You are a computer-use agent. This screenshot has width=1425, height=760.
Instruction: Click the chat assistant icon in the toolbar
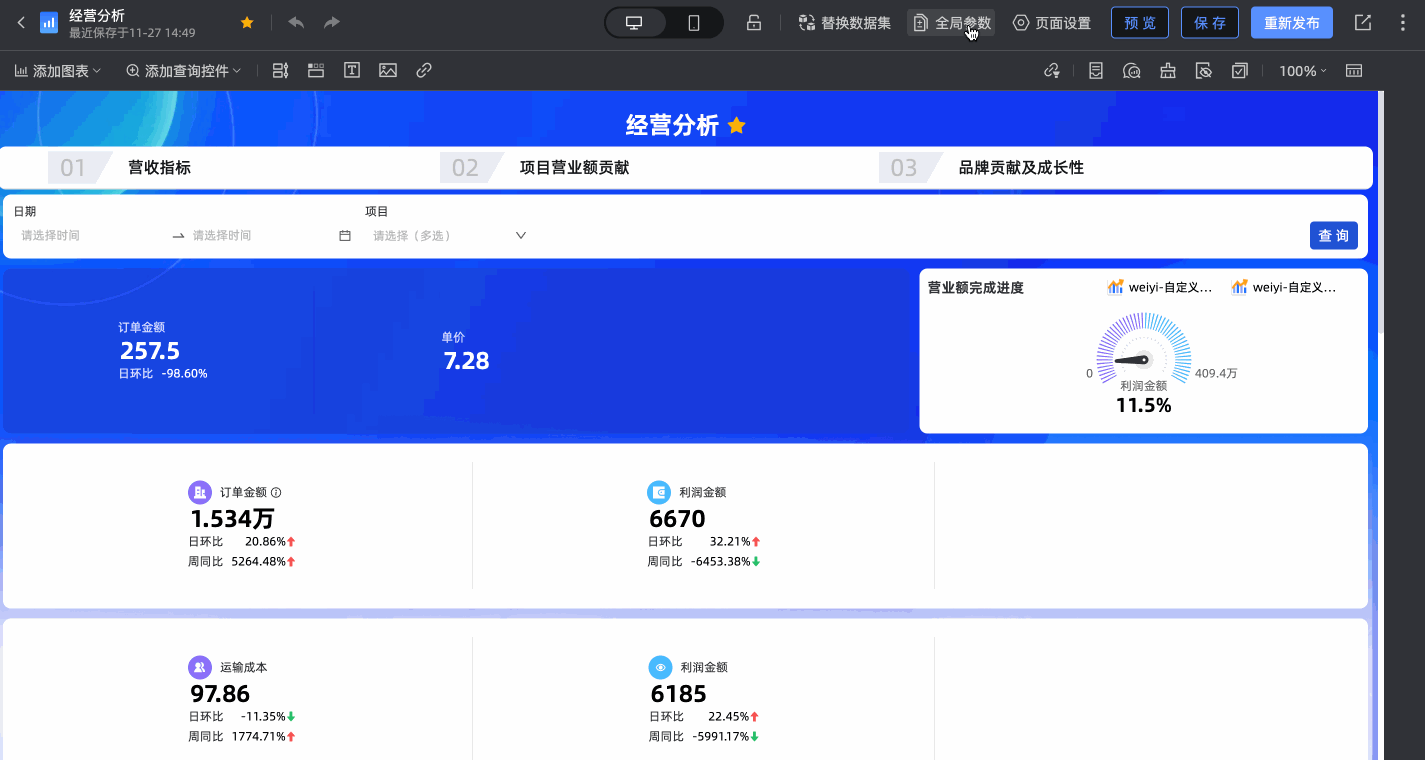point(1132,71)
